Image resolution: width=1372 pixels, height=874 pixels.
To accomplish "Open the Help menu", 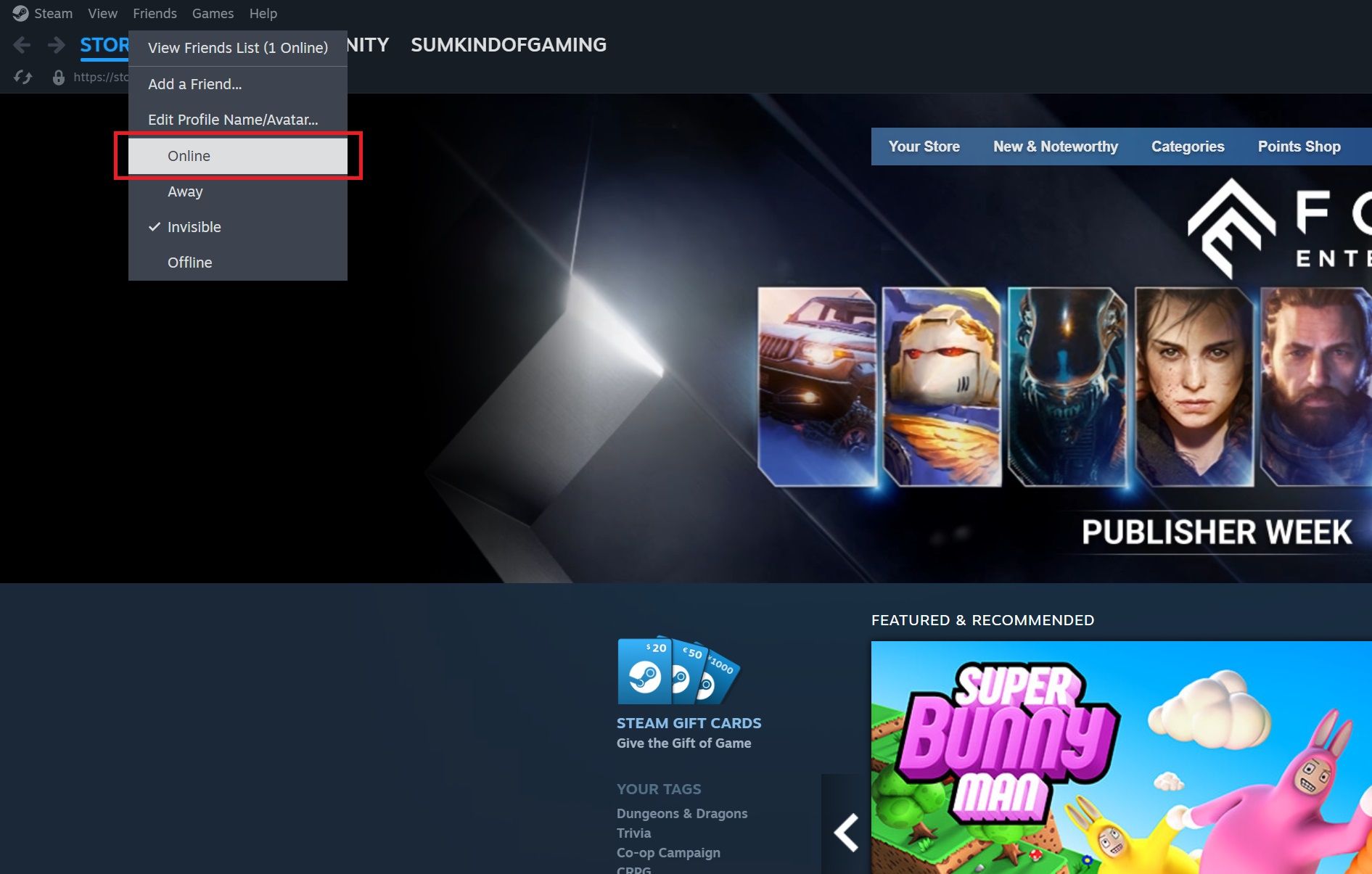I will pyautogui.click(x=263, y=13).
